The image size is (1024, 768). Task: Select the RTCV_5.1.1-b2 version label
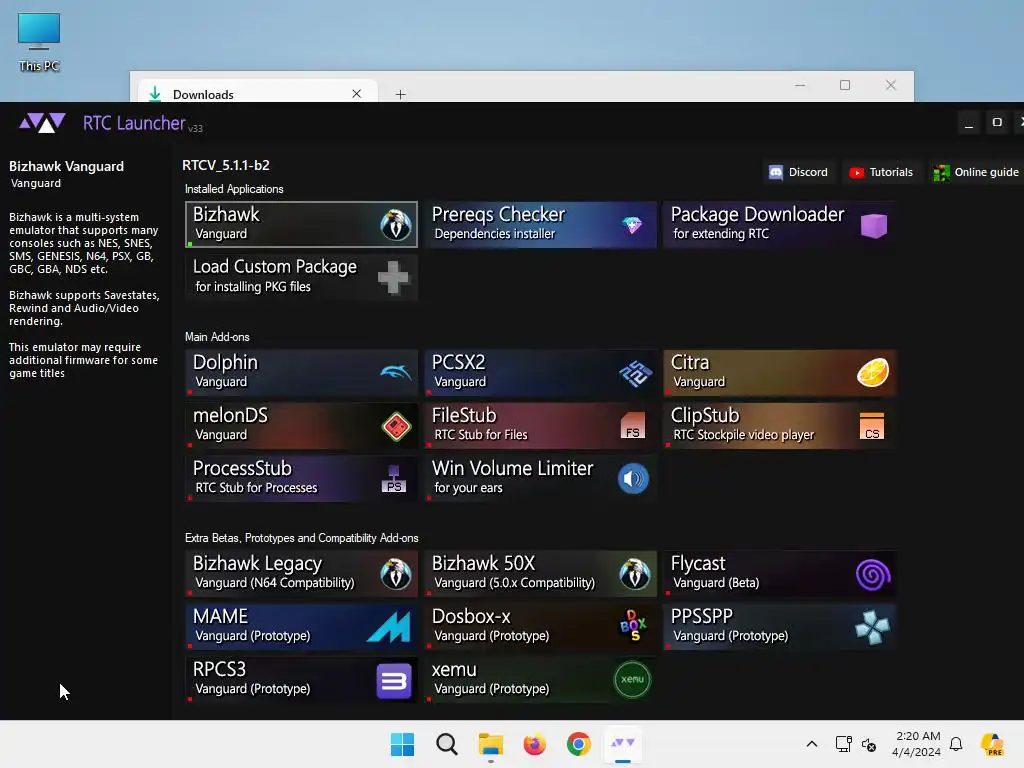coord(226,165)
